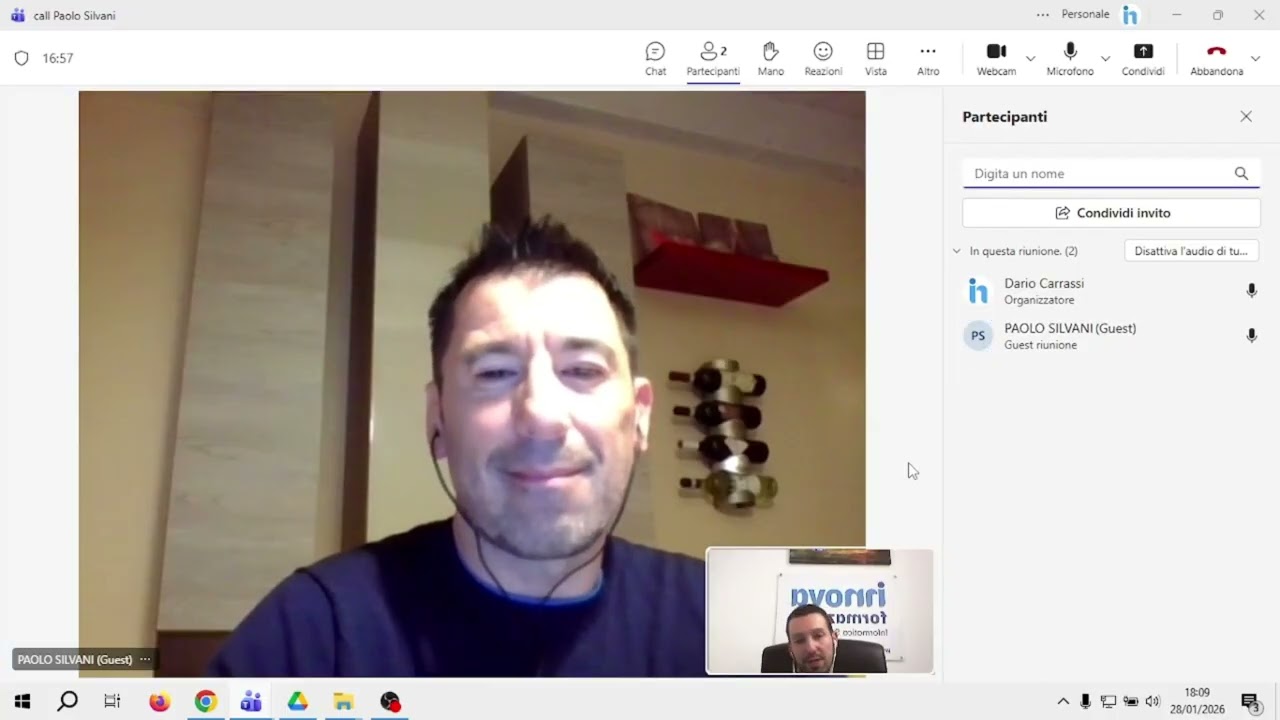Open Reazioni emoji menu
Image resolution: width=1280 pixels, height=720 pixels.
[x=823, y=59]
